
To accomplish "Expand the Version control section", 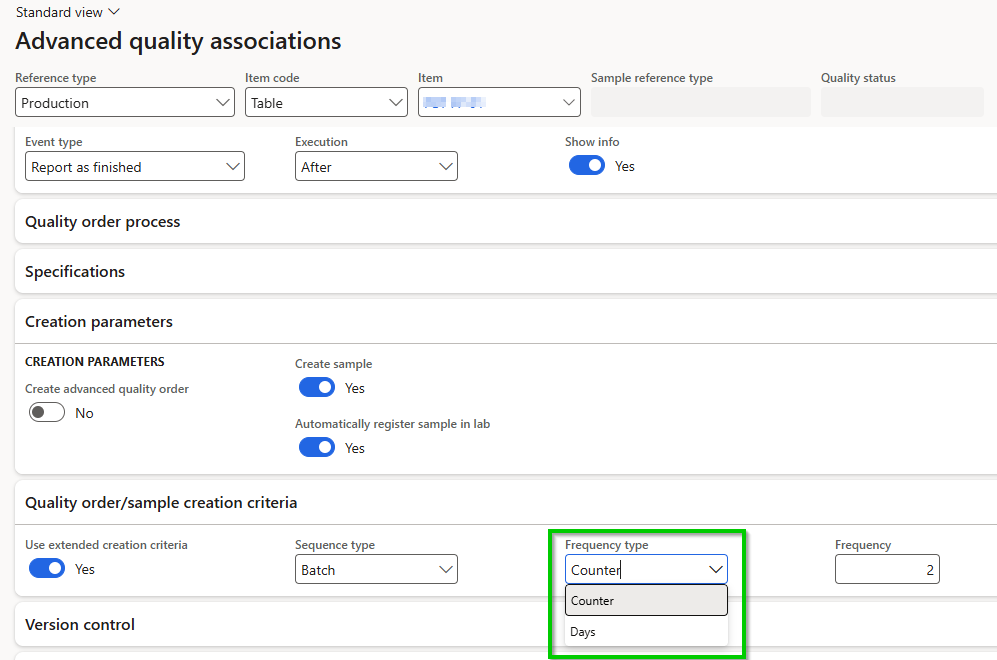I will (79, 624).
